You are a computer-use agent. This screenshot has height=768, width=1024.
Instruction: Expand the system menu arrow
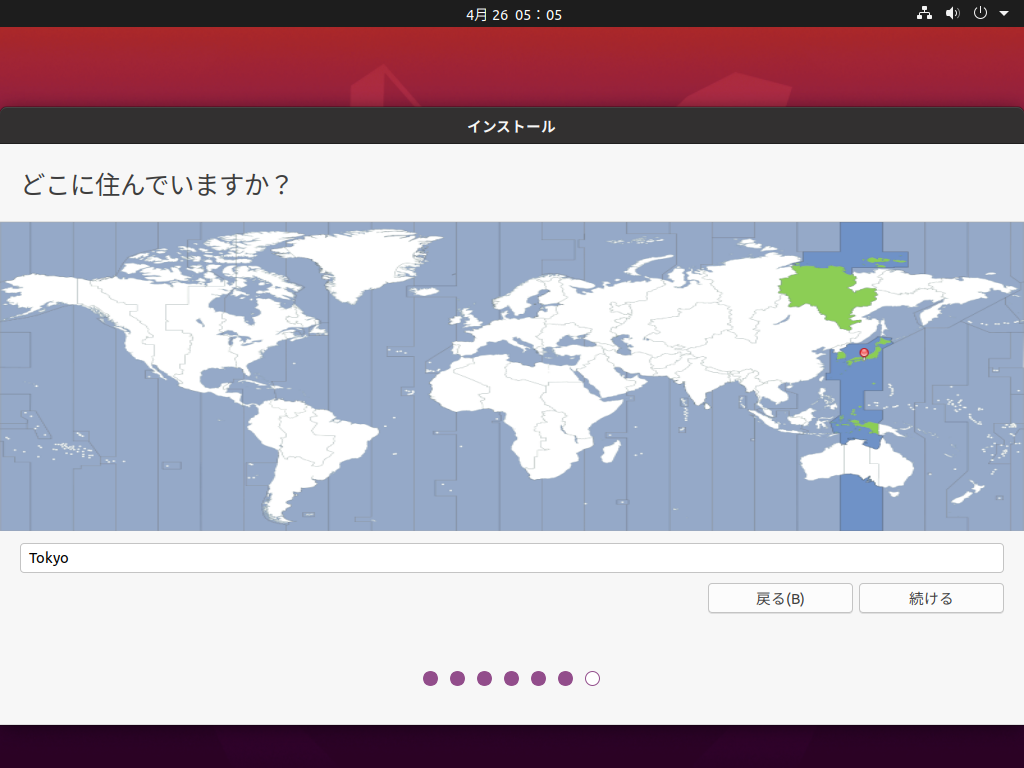point(1004,14)
